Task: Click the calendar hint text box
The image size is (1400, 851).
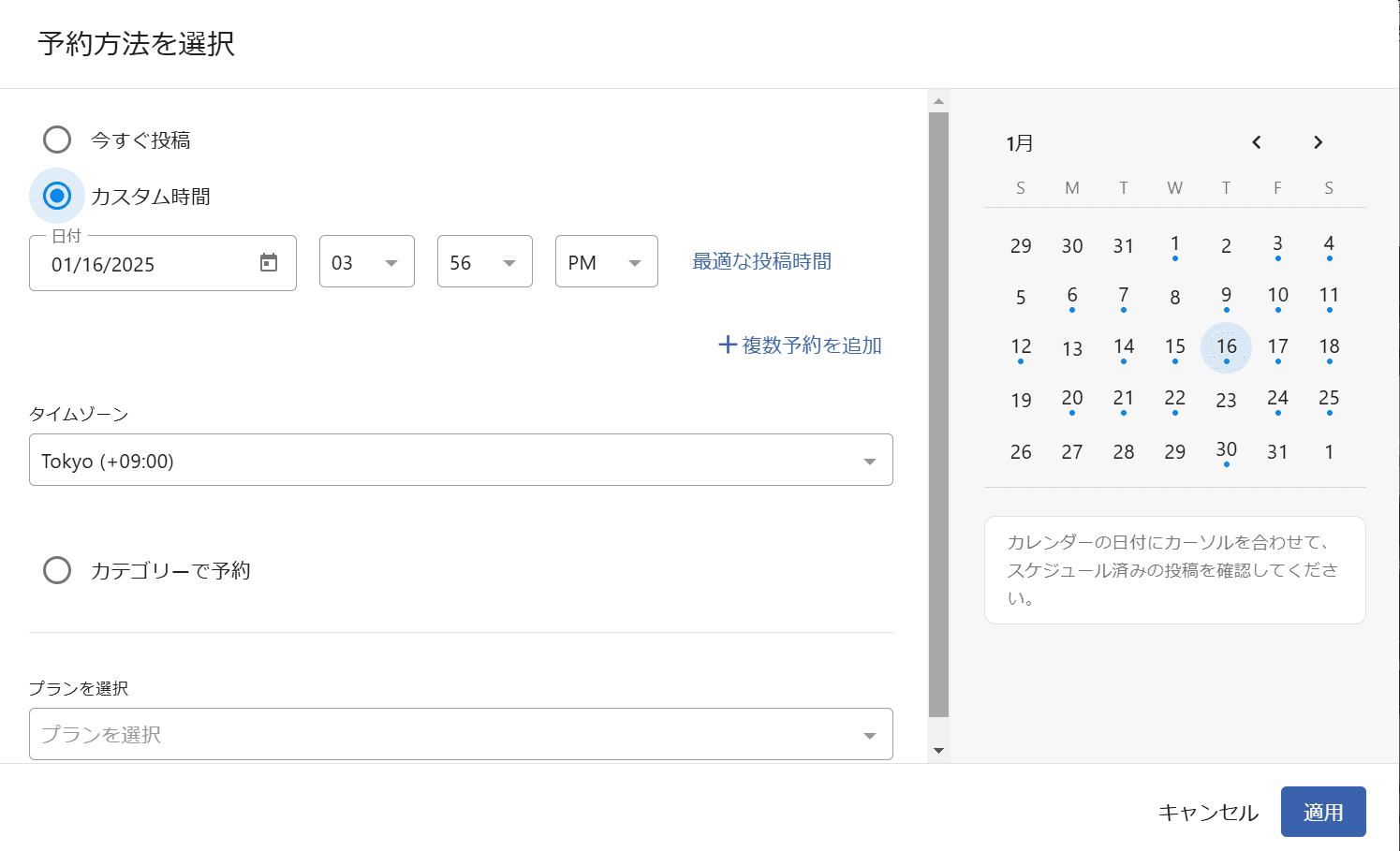Action: click(x=1175, y=570)
